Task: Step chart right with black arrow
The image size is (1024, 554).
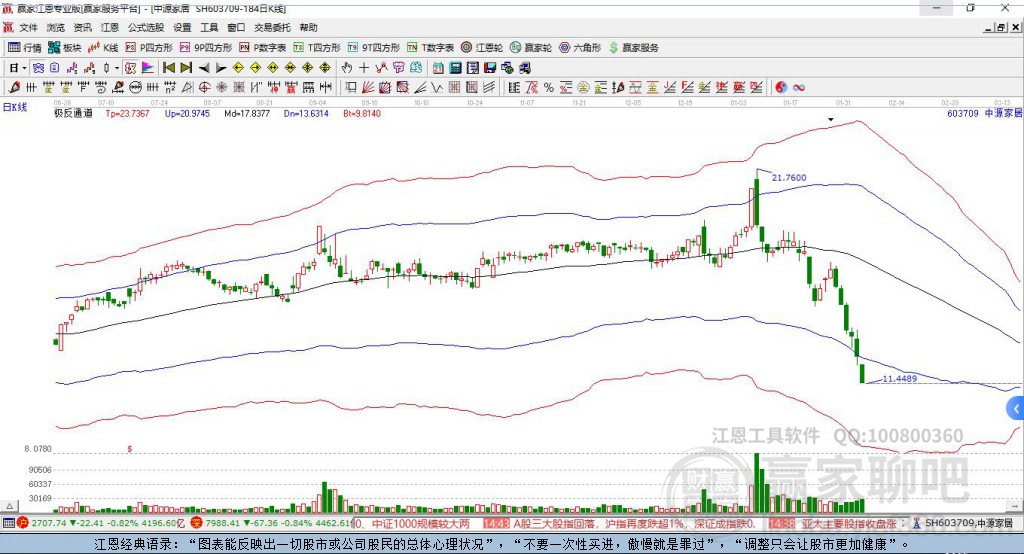Action: 221,68
